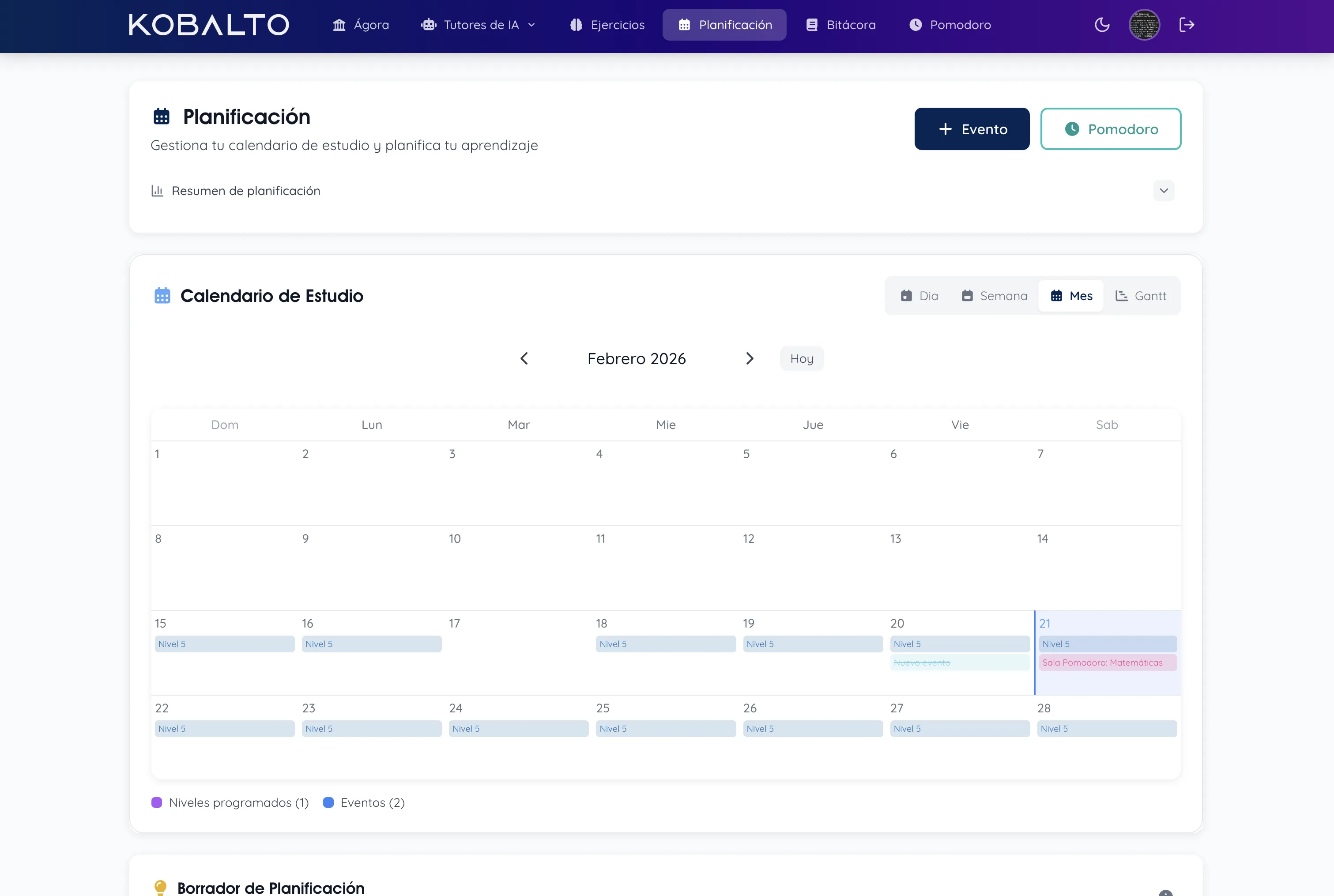The image size is (1334, 896).
Task: Click the Evento button
Action: (x=972, y=128)
